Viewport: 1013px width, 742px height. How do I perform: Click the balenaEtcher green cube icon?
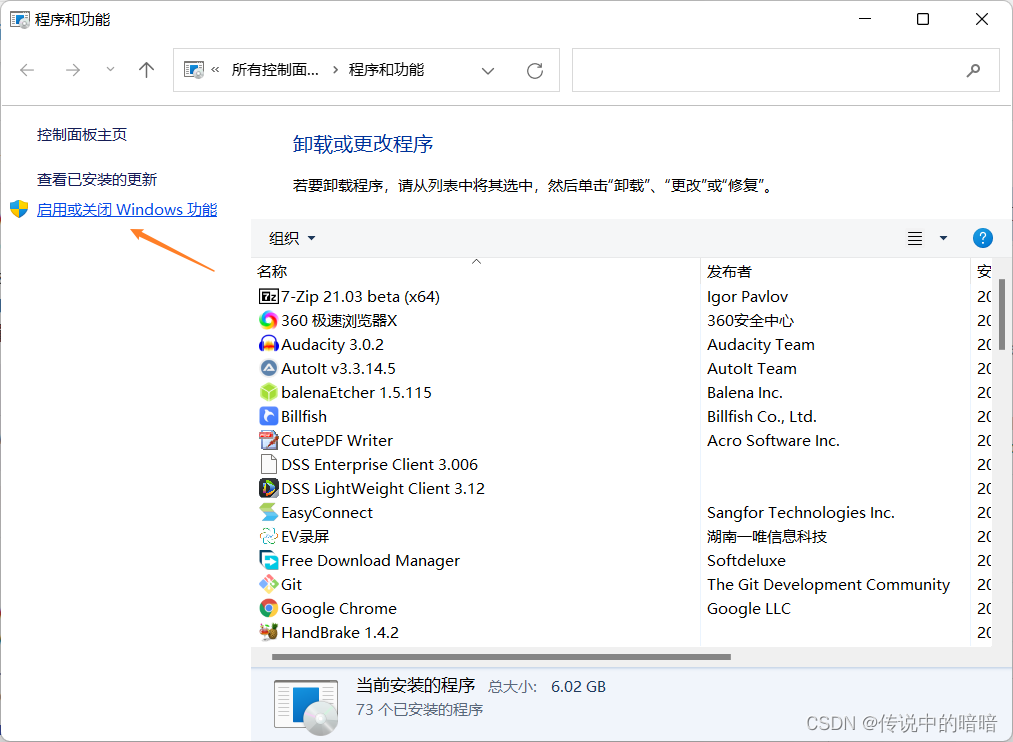click(x=268, y=392)
